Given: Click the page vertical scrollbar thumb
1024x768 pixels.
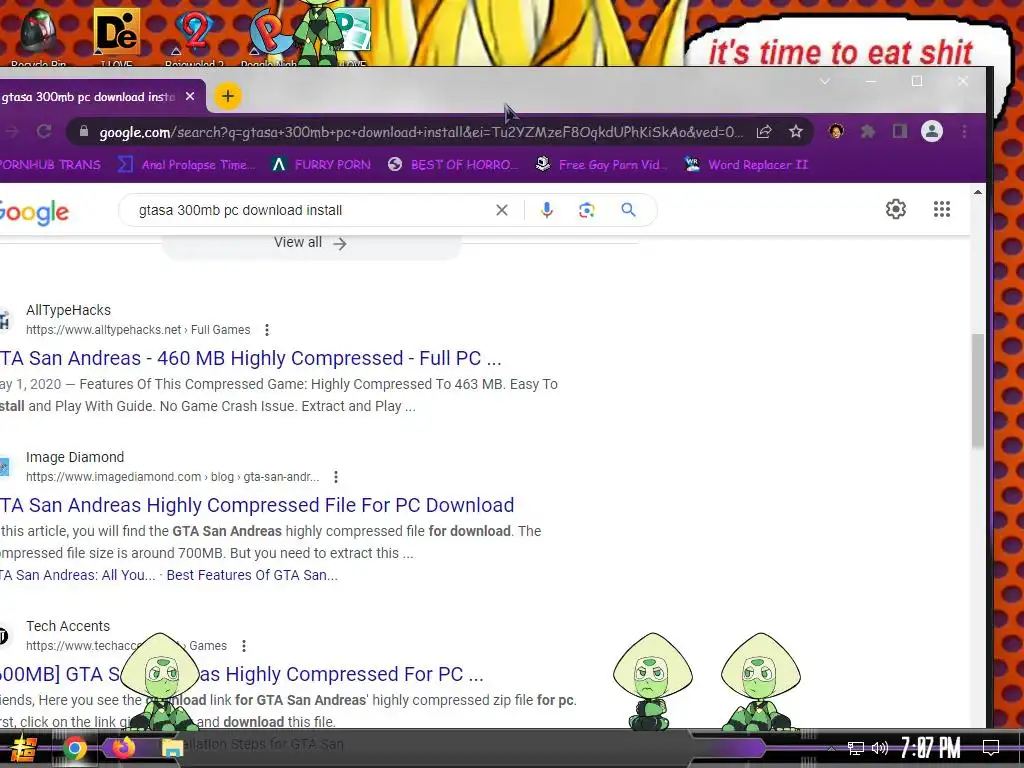Looking at the screenshot, I should [978, 391].
